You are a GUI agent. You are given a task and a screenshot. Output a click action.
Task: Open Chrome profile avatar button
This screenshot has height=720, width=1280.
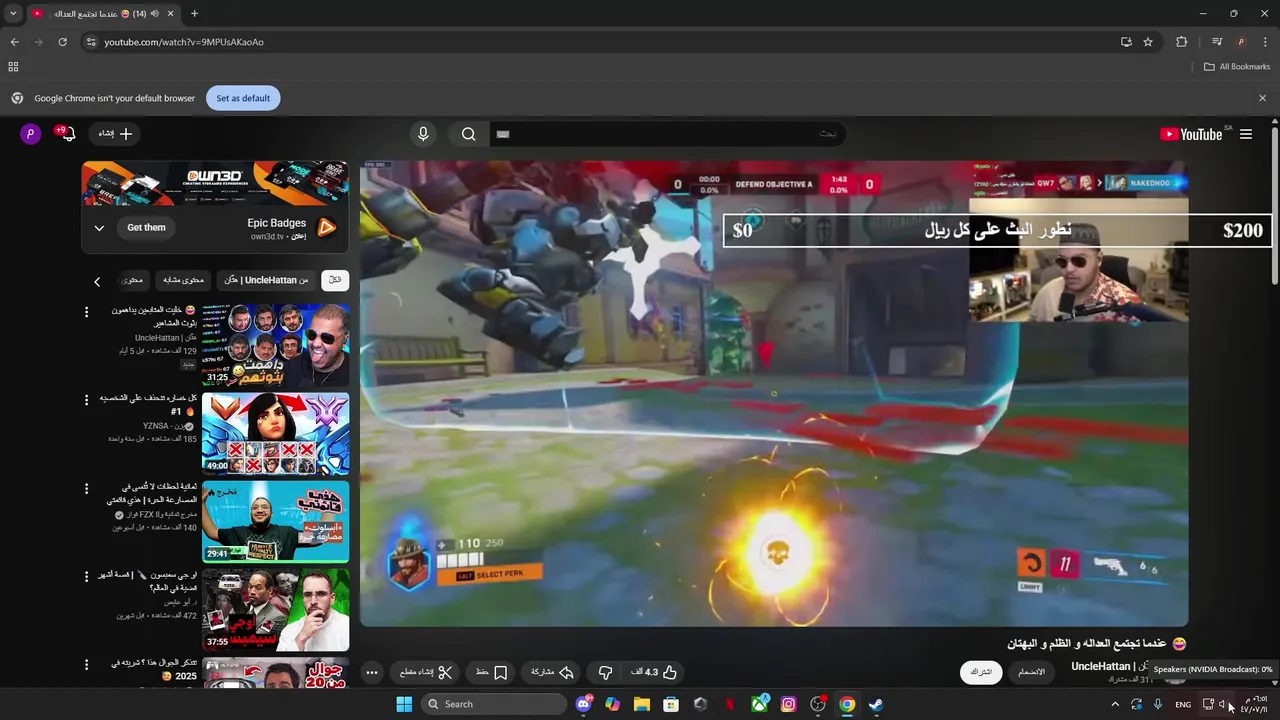pyautogui.click(x=1241, y=42)
